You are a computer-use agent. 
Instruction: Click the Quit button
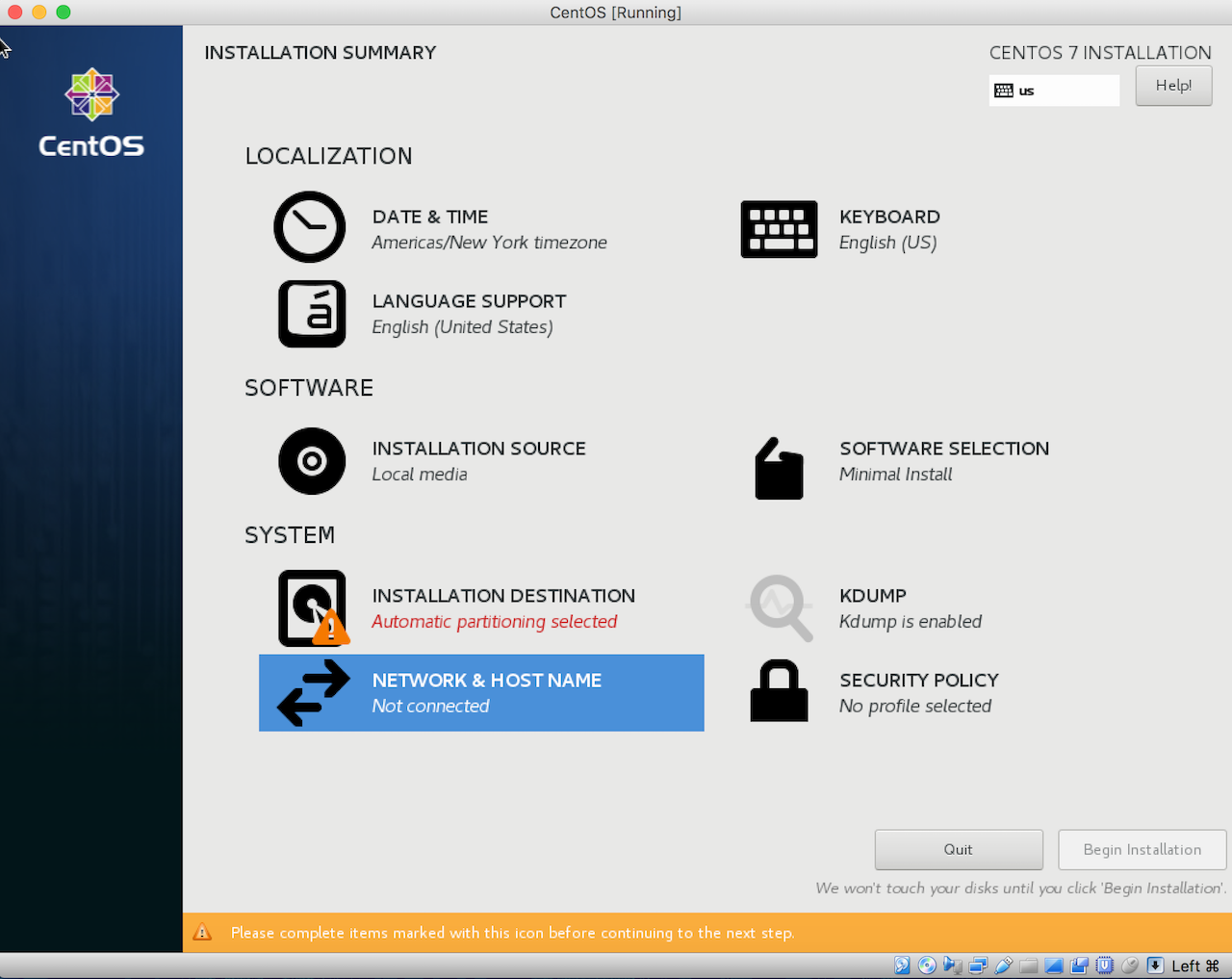point(959,849)
